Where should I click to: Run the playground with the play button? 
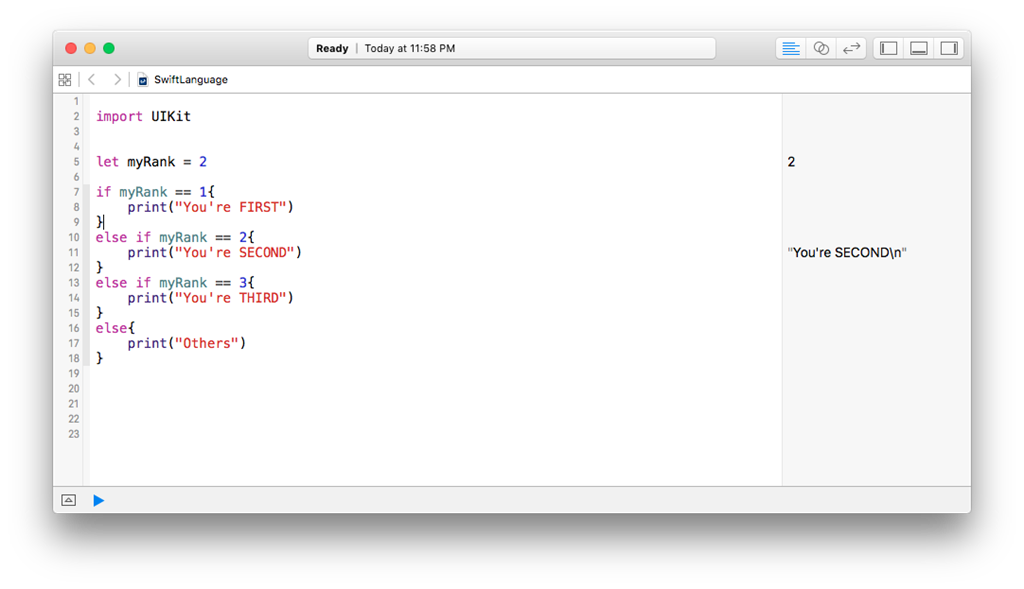98,500
